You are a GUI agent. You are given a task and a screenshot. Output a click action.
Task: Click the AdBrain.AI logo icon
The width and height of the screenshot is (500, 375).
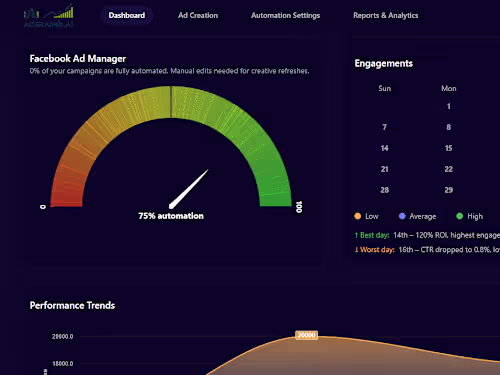49,15
